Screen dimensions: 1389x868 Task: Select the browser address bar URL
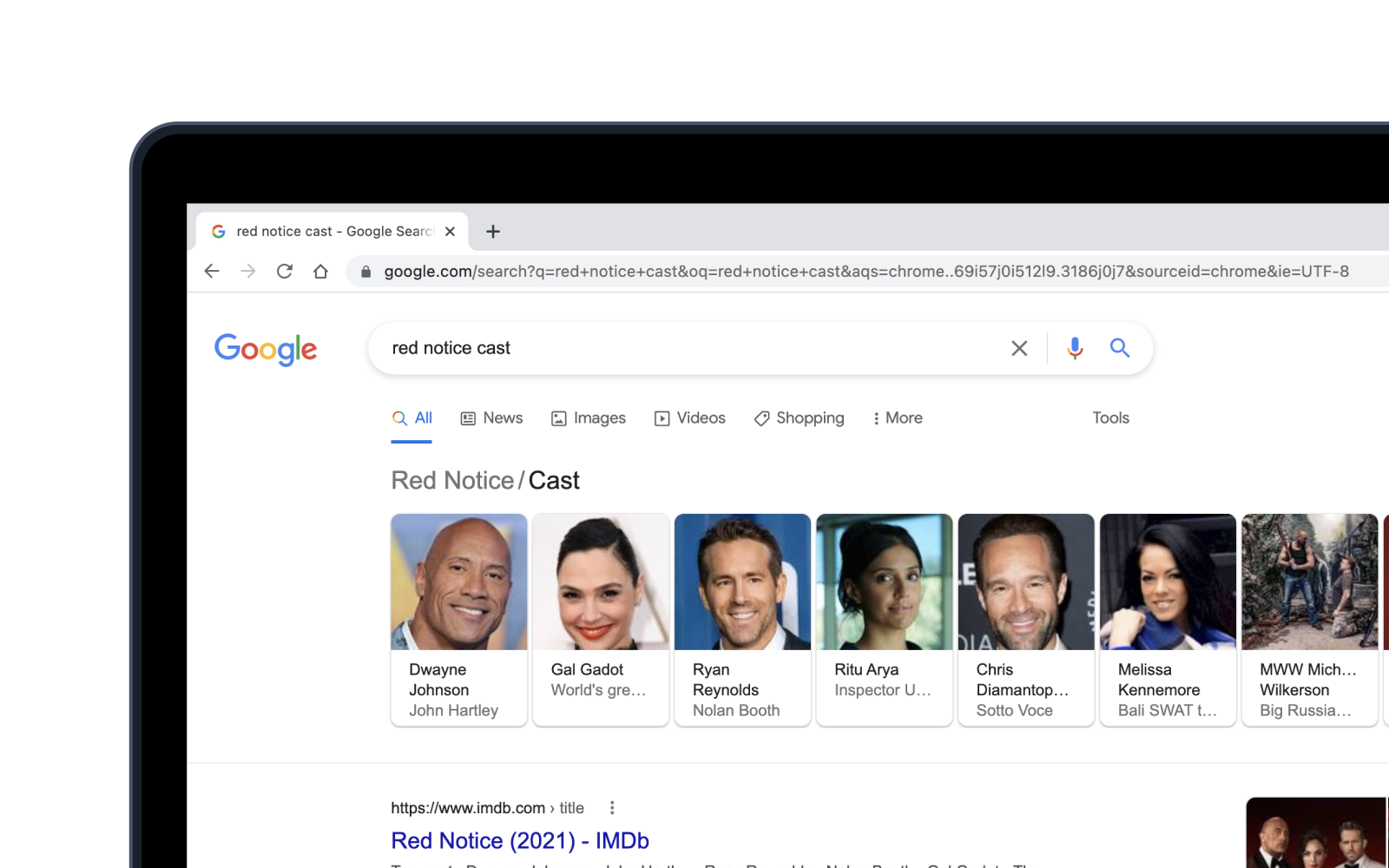[x=866, y=272]
